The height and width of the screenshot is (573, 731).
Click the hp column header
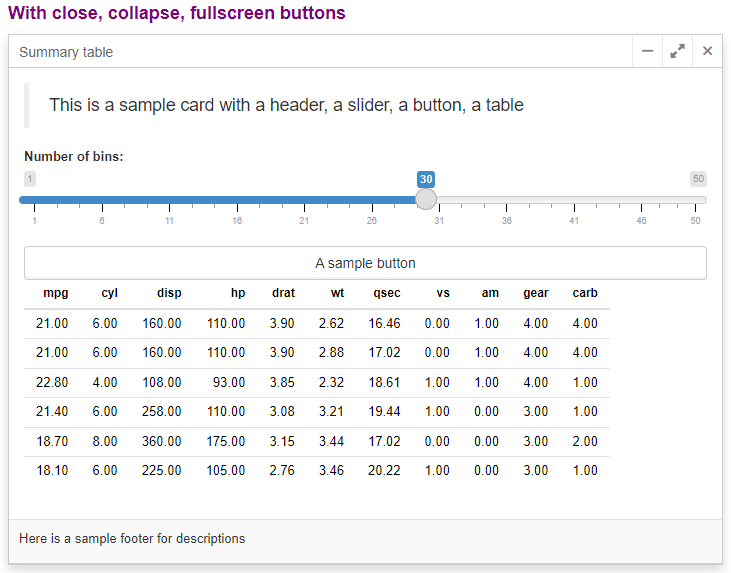pos(238,293)
